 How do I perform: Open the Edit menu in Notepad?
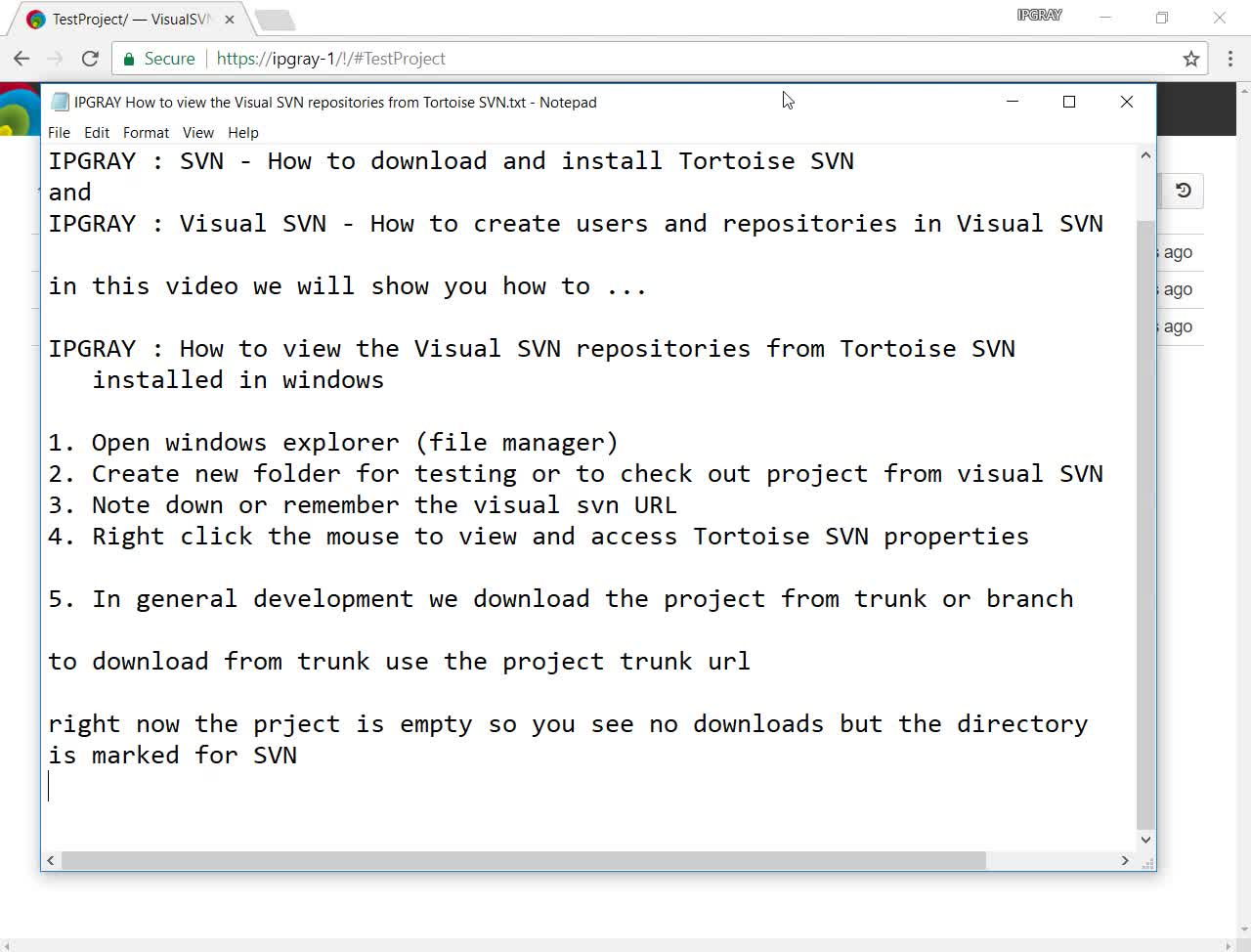click(97, 133)
